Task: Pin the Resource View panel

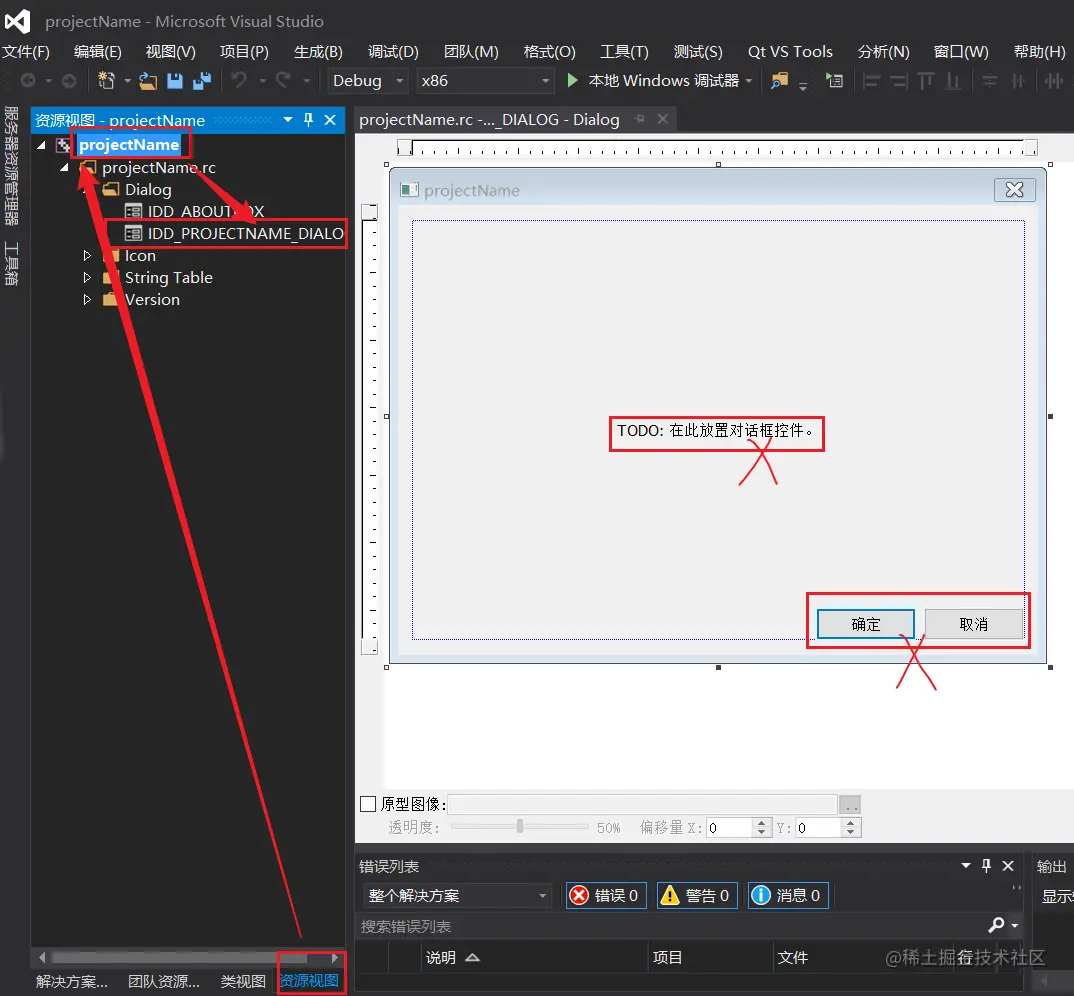Action: 308,120
